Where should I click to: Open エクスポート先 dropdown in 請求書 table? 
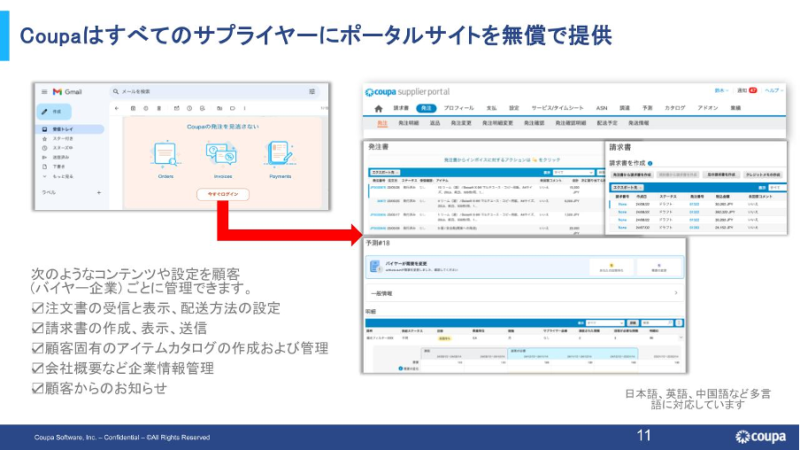[627, 188]
